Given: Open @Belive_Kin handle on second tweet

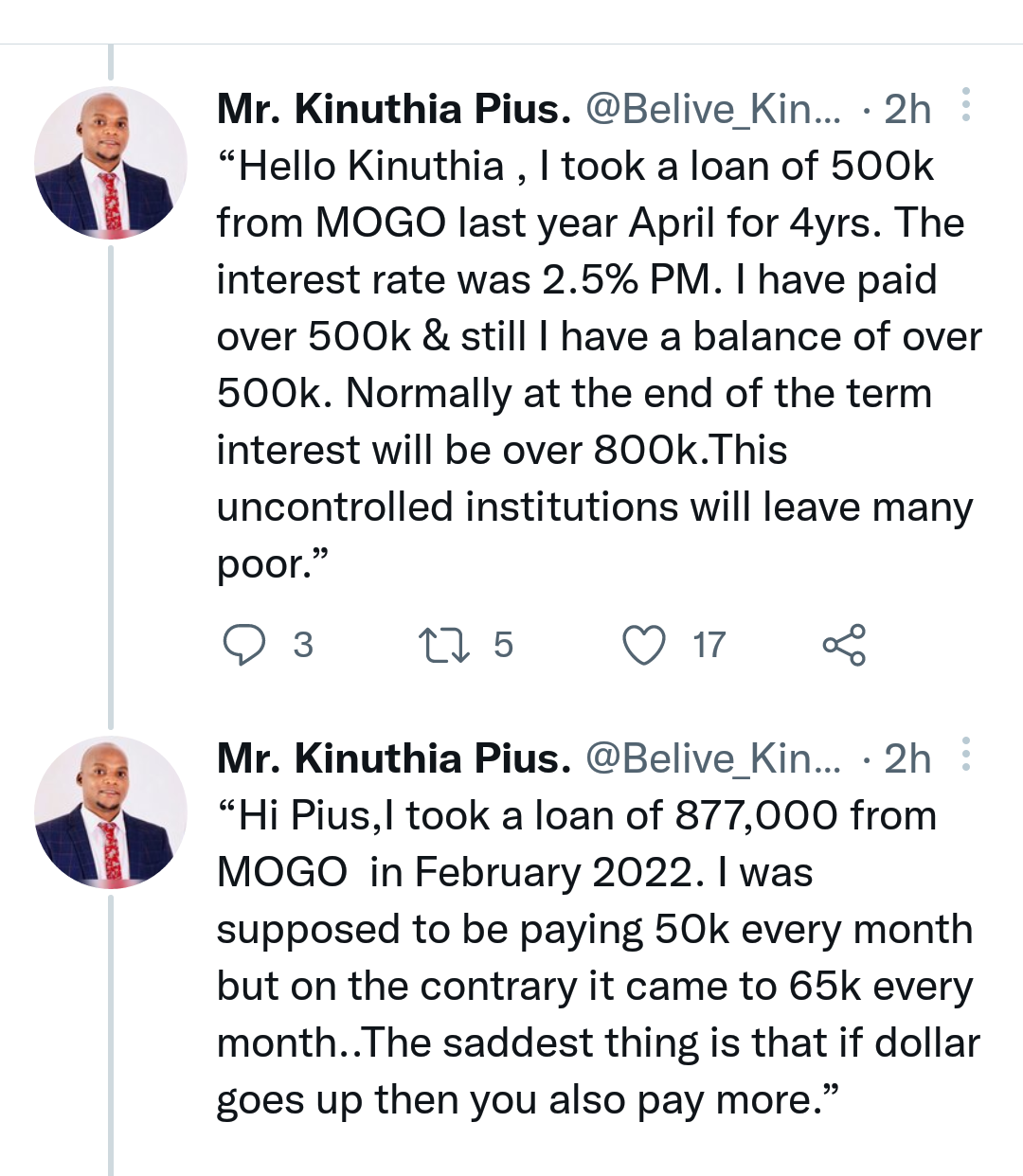Looking at the screenshot, I should [713, 759].
